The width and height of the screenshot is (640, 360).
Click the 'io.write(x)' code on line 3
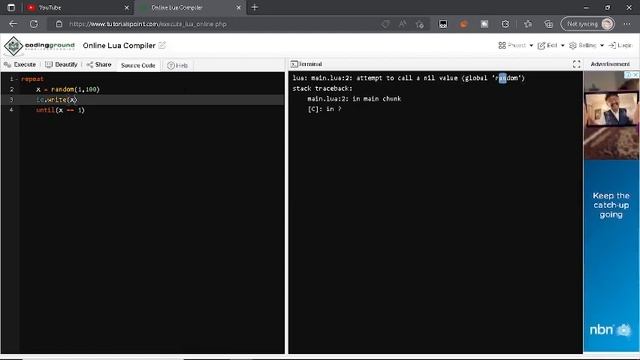pyautogui.click(x=56, y=100)
